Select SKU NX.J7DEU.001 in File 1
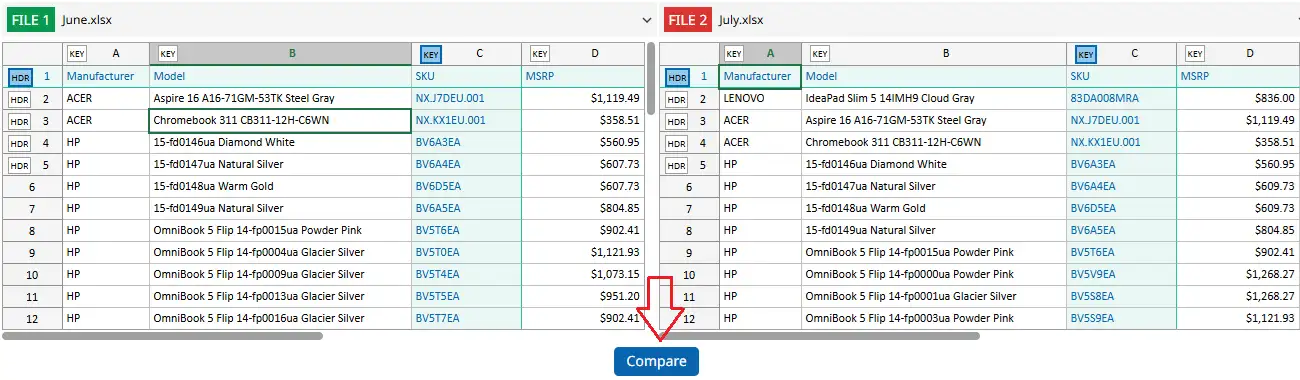The image size is (1300, 380). point(466,98)
